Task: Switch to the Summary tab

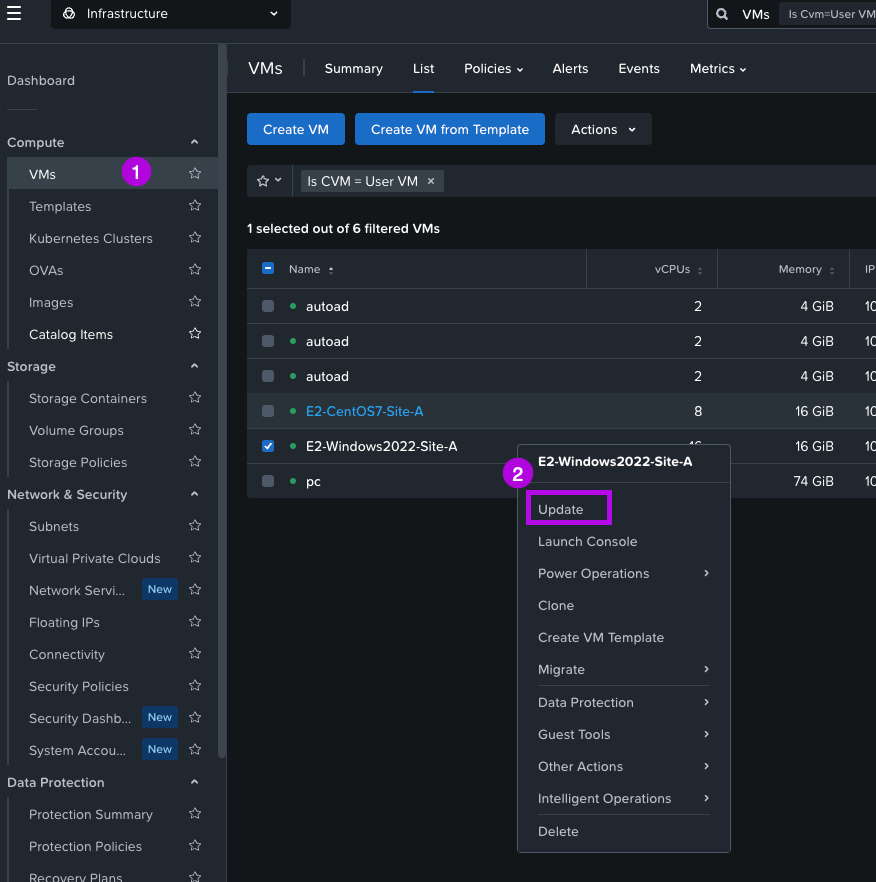Action: 353,69
